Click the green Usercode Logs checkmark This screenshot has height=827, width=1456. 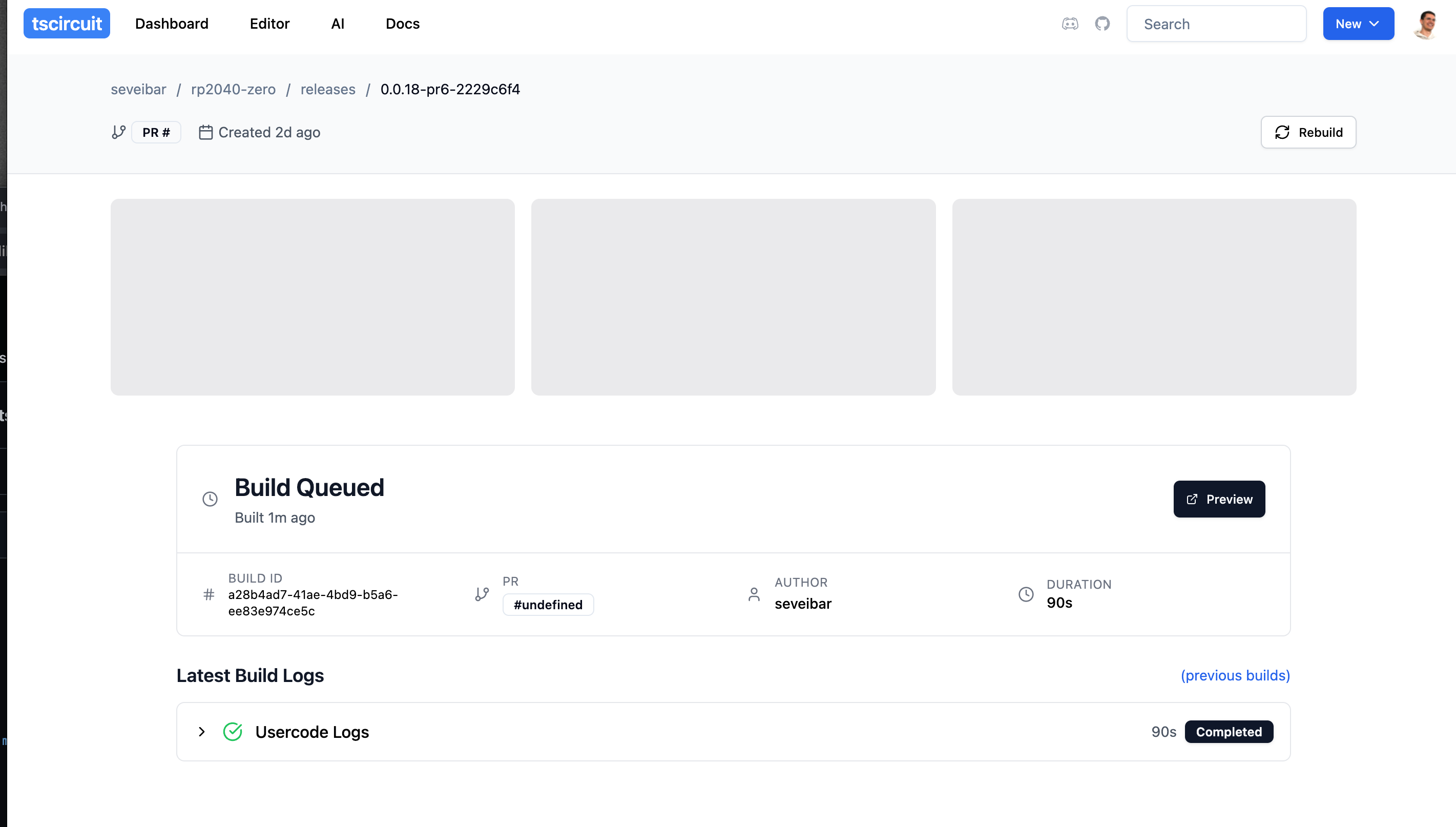pyautogui.click(x=233, y=732)
